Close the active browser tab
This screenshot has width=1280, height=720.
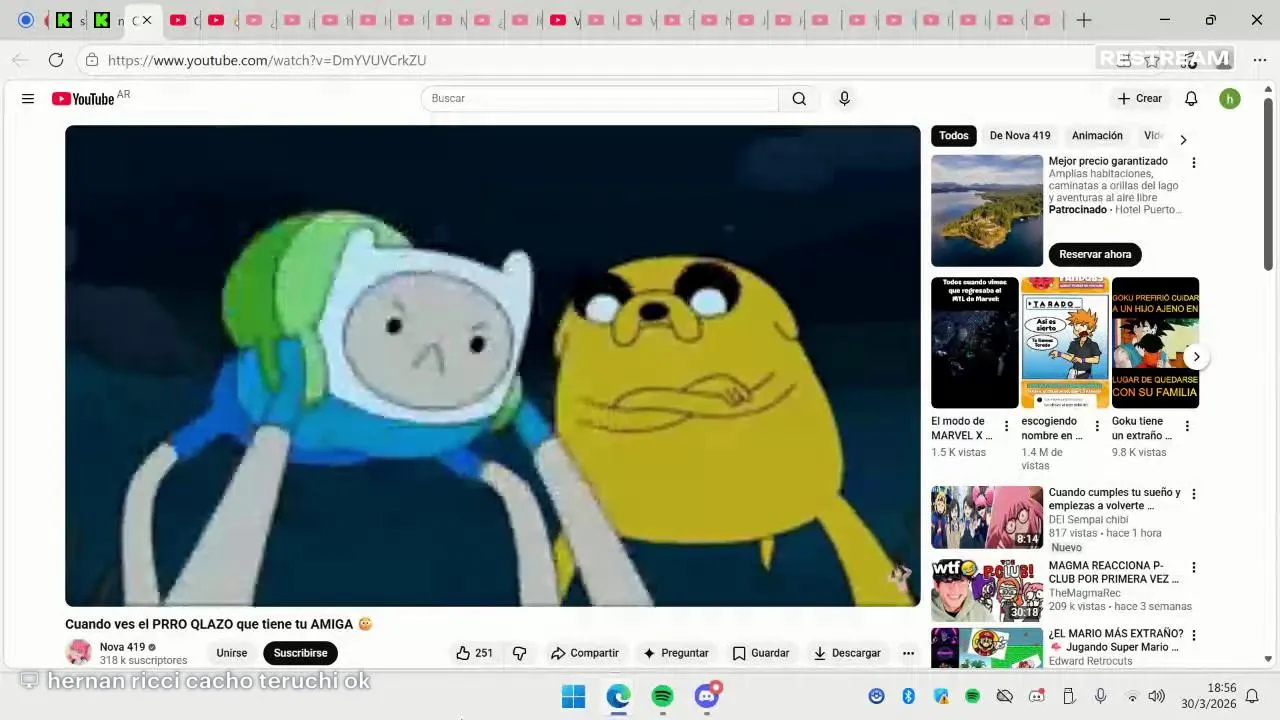coord(147,20)
